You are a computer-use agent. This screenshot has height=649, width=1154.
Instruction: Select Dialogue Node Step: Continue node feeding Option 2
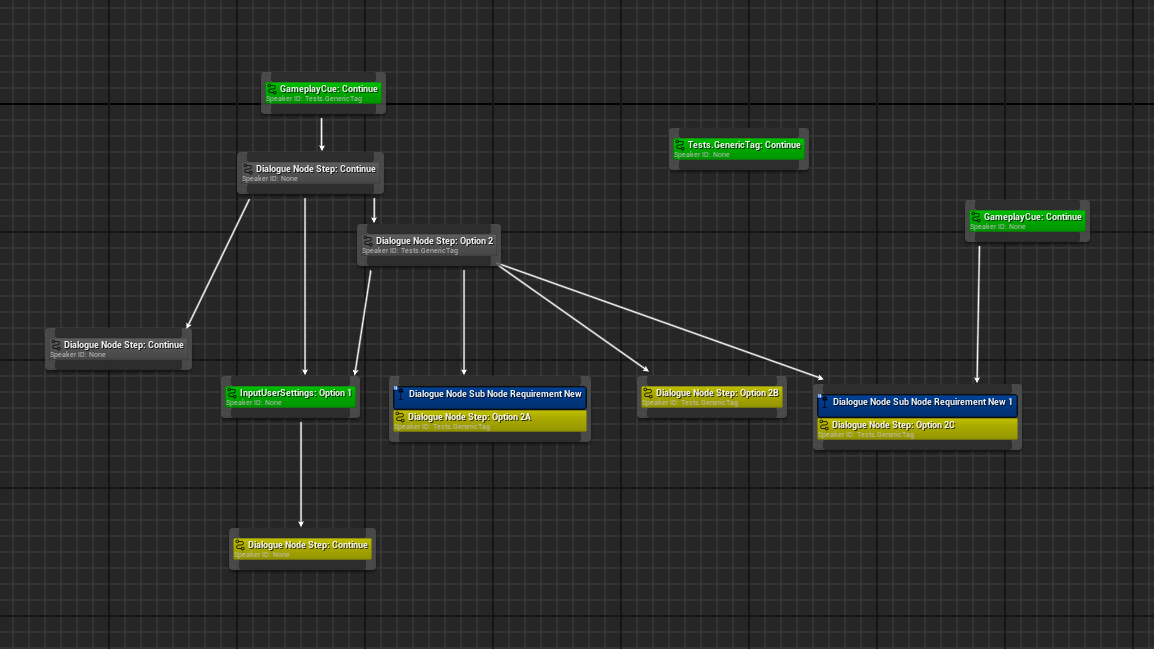(315, 169)
